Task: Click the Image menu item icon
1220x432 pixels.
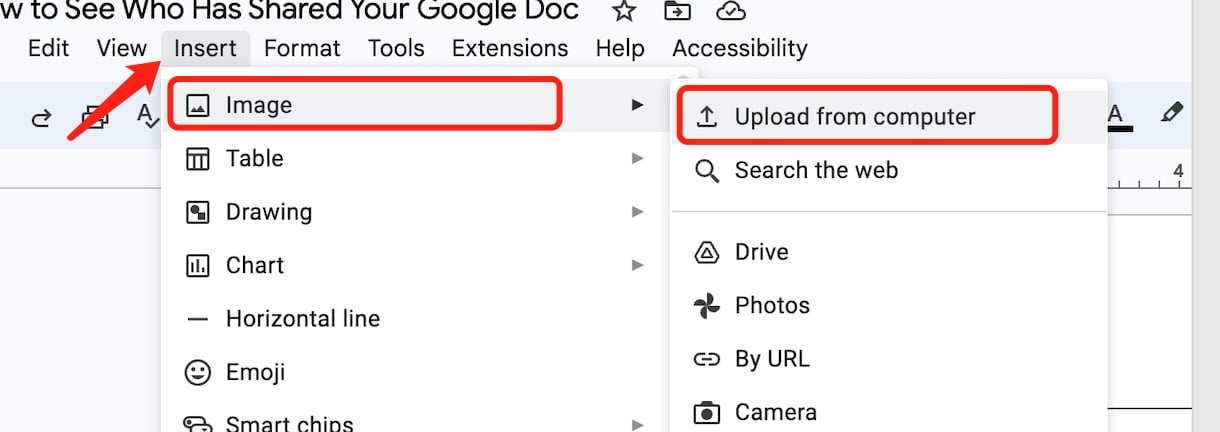Action: point(198,105)
